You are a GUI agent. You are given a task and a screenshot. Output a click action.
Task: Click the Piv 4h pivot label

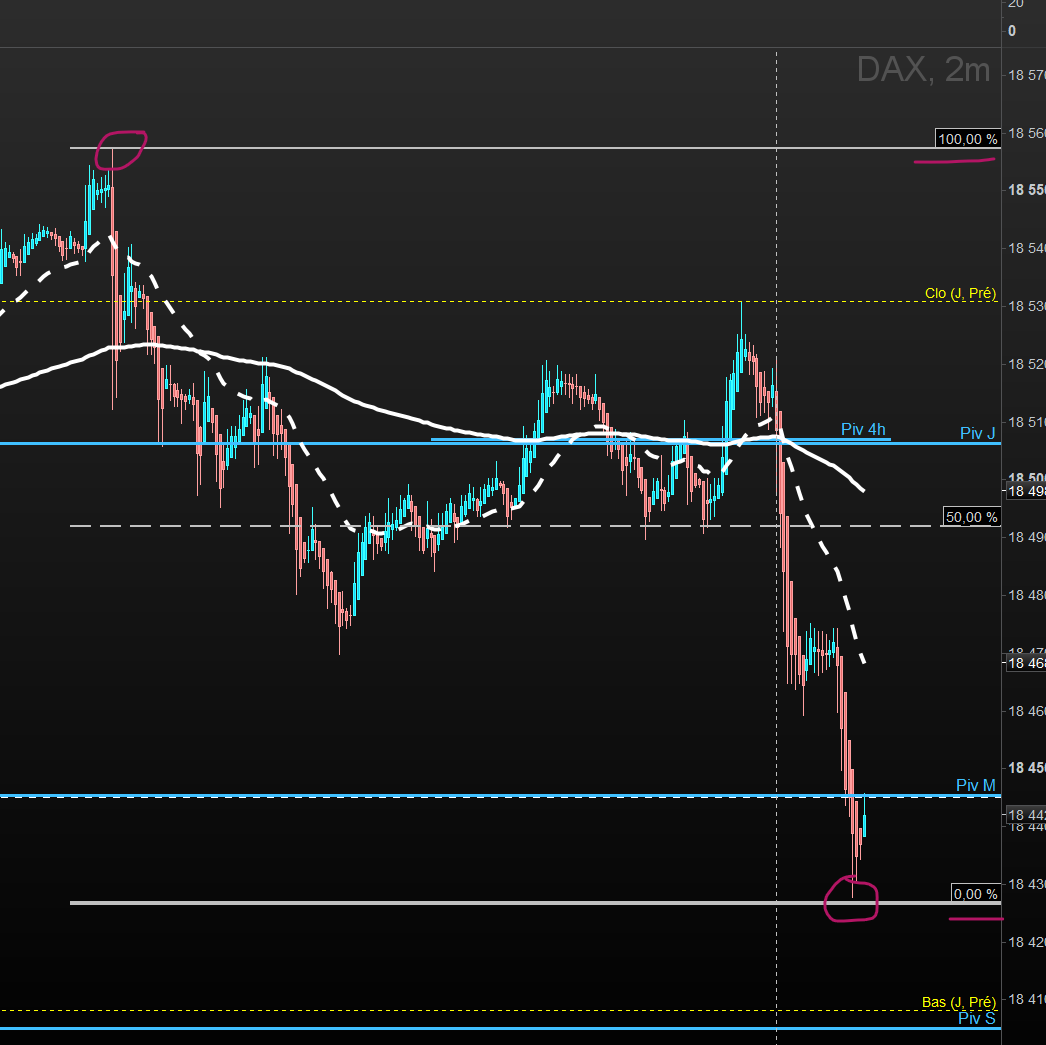tap(863, 429)
